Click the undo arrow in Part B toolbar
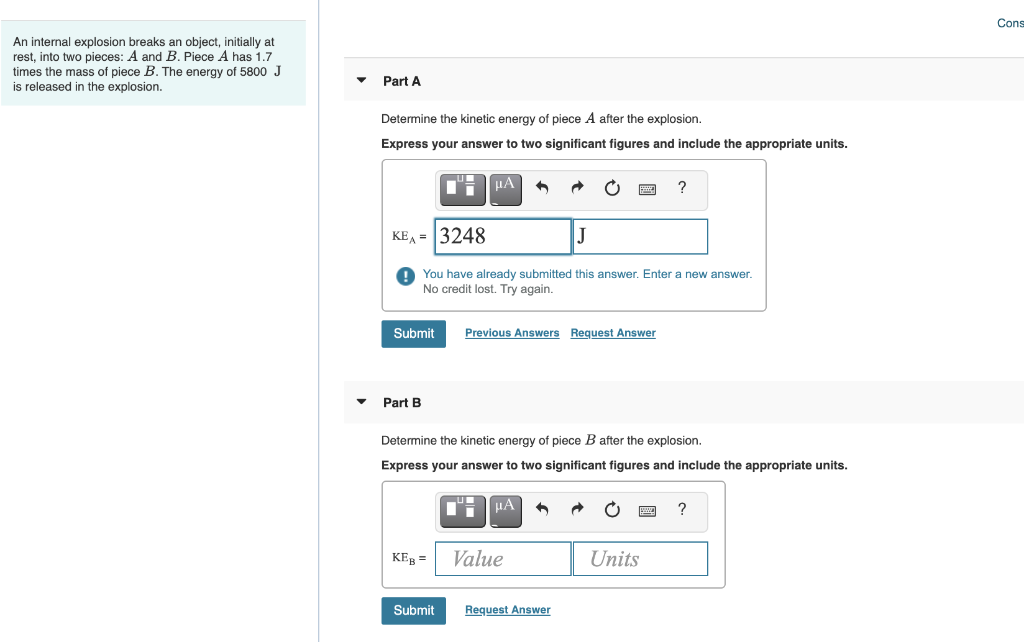Screen dimensions: 1024x642 (x=541, y=511)
